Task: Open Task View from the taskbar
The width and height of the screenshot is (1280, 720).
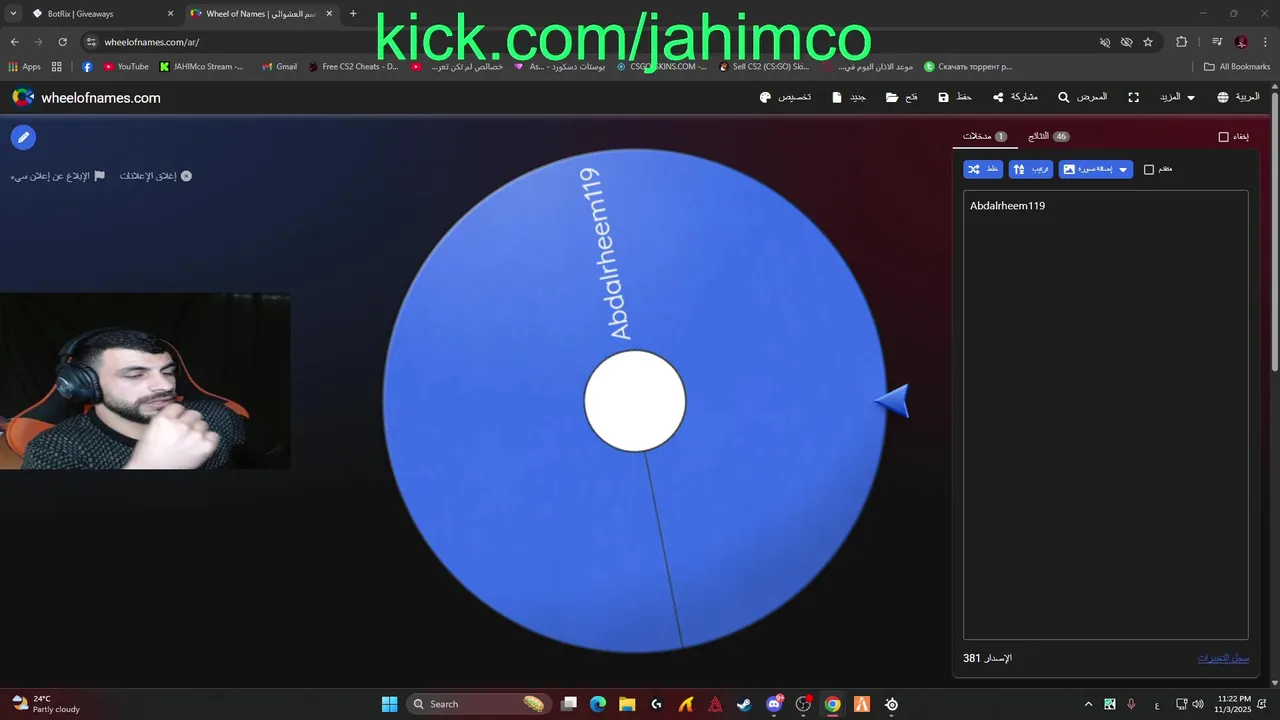Action: point(569,704)
